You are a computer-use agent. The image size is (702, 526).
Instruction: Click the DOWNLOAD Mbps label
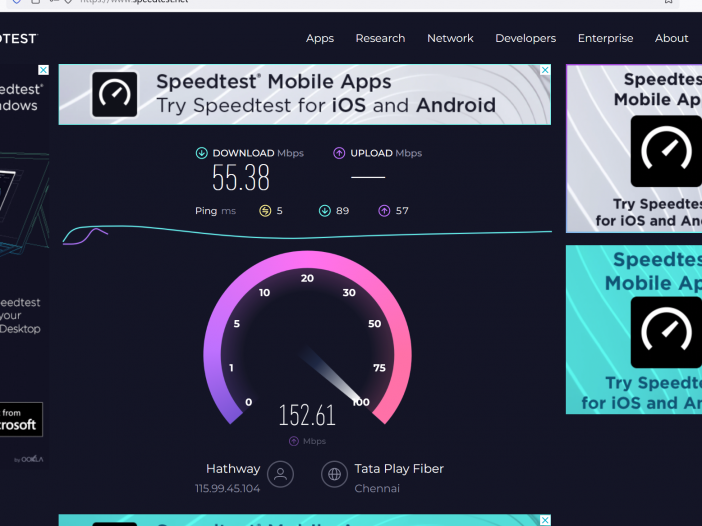[x=258, y=153]
